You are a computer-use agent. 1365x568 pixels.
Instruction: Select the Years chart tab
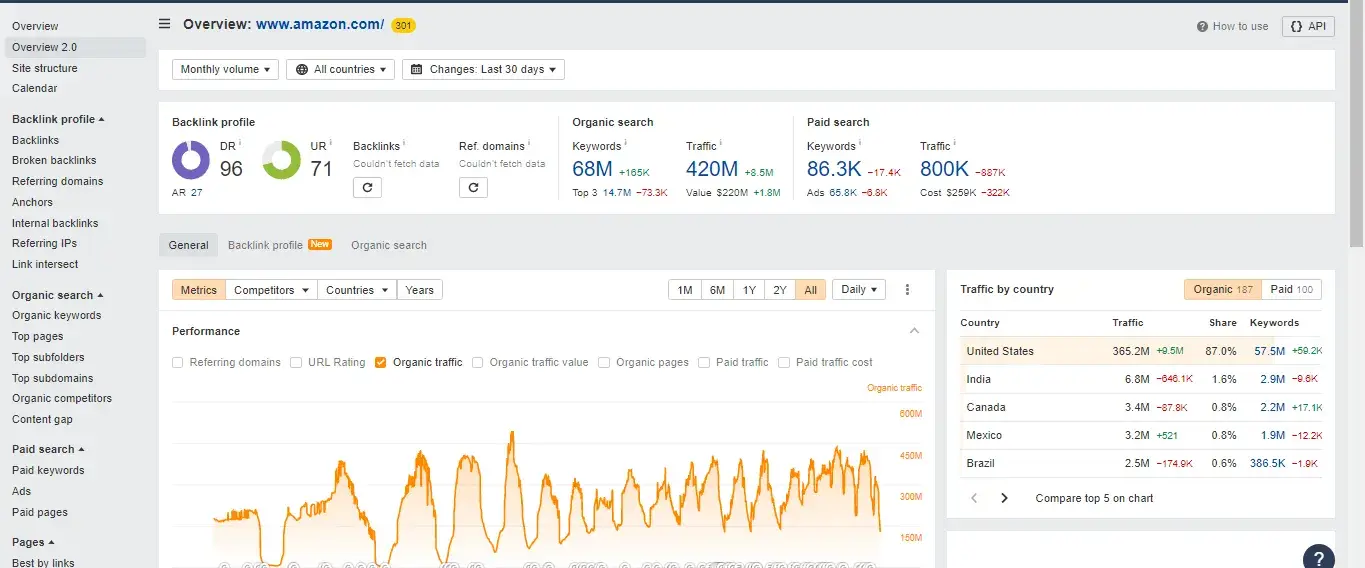click(420, 290)
